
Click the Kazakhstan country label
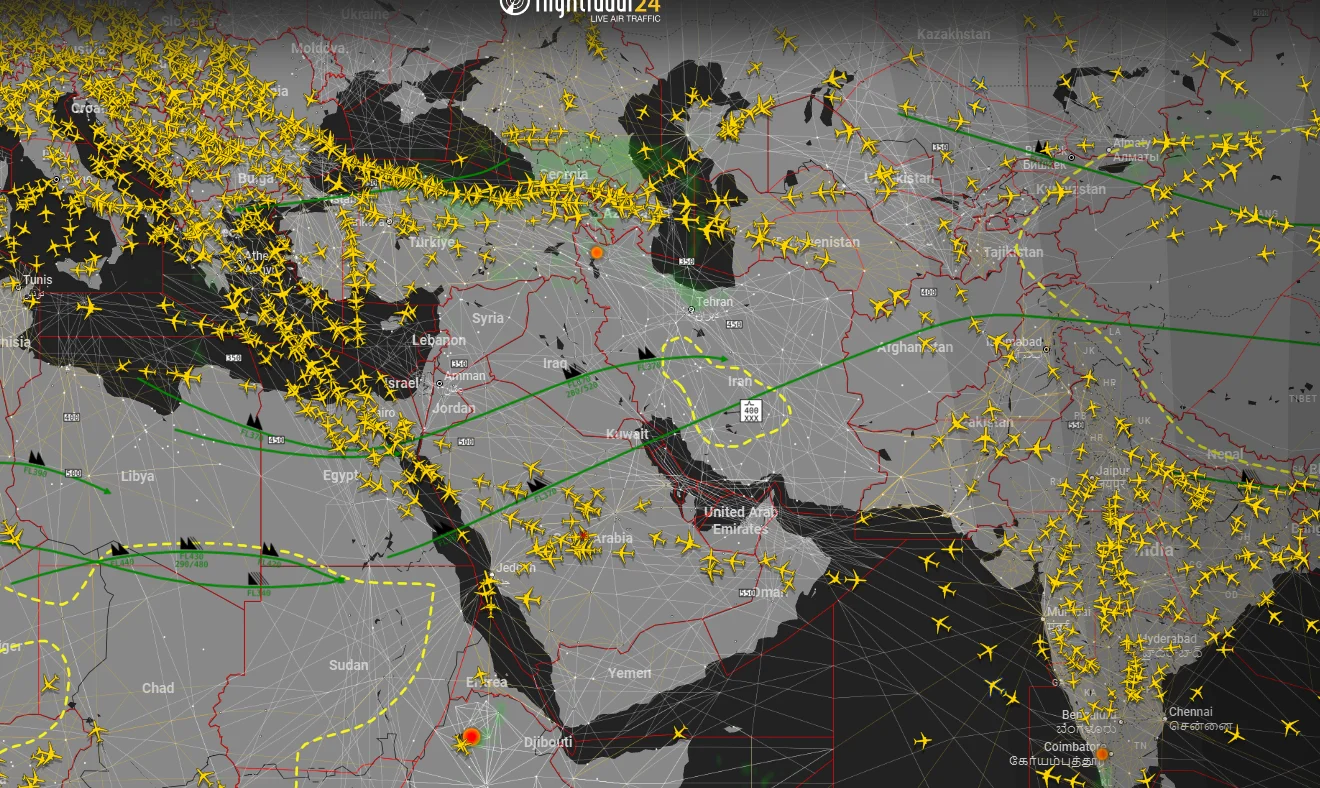[954, 34]
